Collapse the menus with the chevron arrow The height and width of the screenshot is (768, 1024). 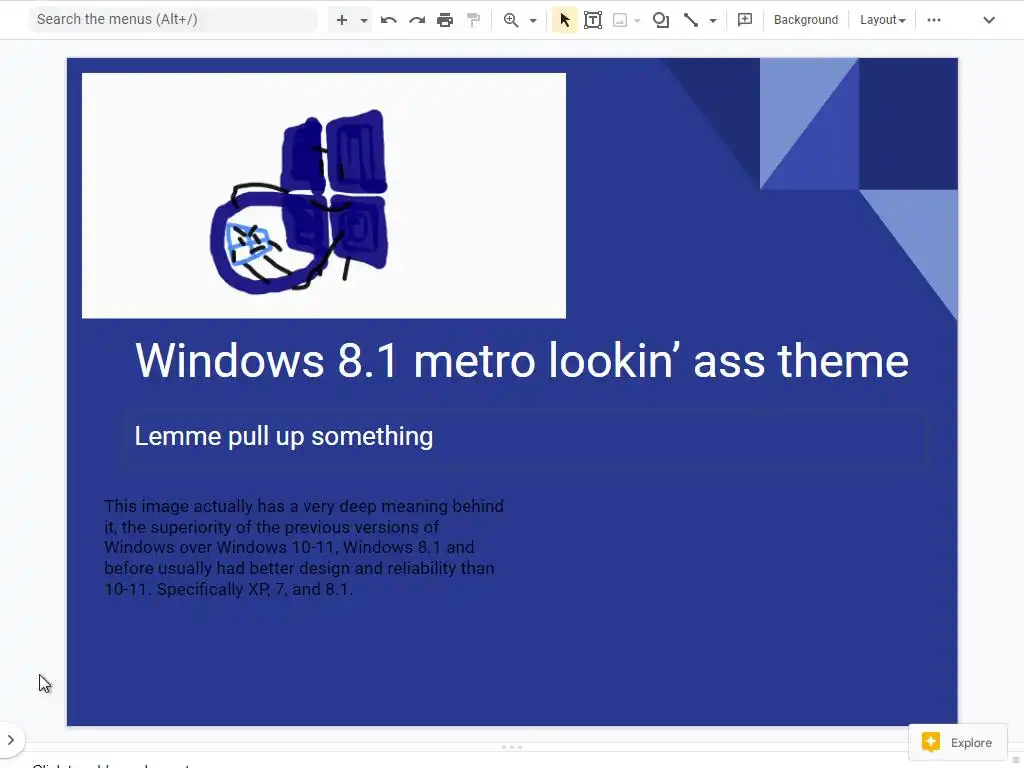tap(989, 20)
